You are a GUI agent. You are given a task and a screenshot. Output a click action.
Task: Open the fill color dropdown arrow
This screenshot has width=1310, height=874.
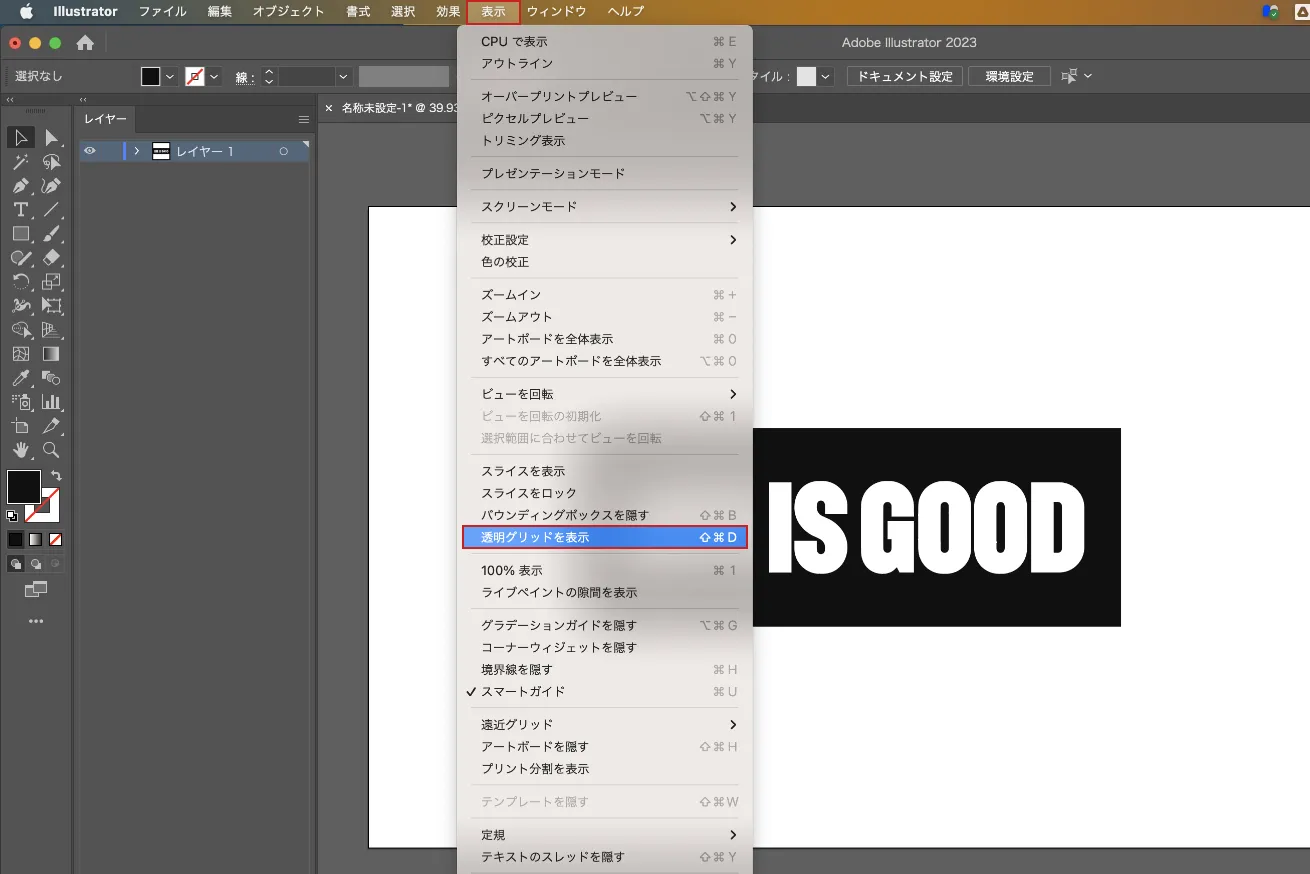170,77
